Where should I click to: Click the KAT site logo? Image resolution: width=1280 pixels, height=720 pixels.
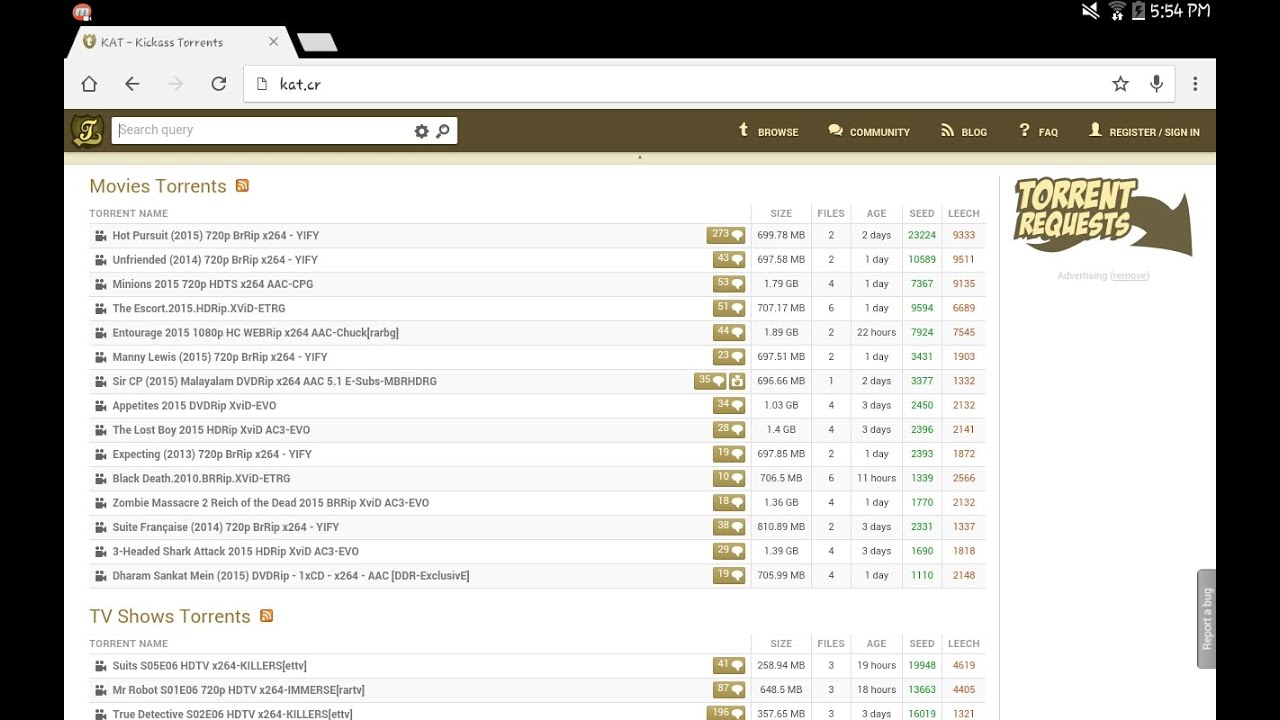coord(88,131)
